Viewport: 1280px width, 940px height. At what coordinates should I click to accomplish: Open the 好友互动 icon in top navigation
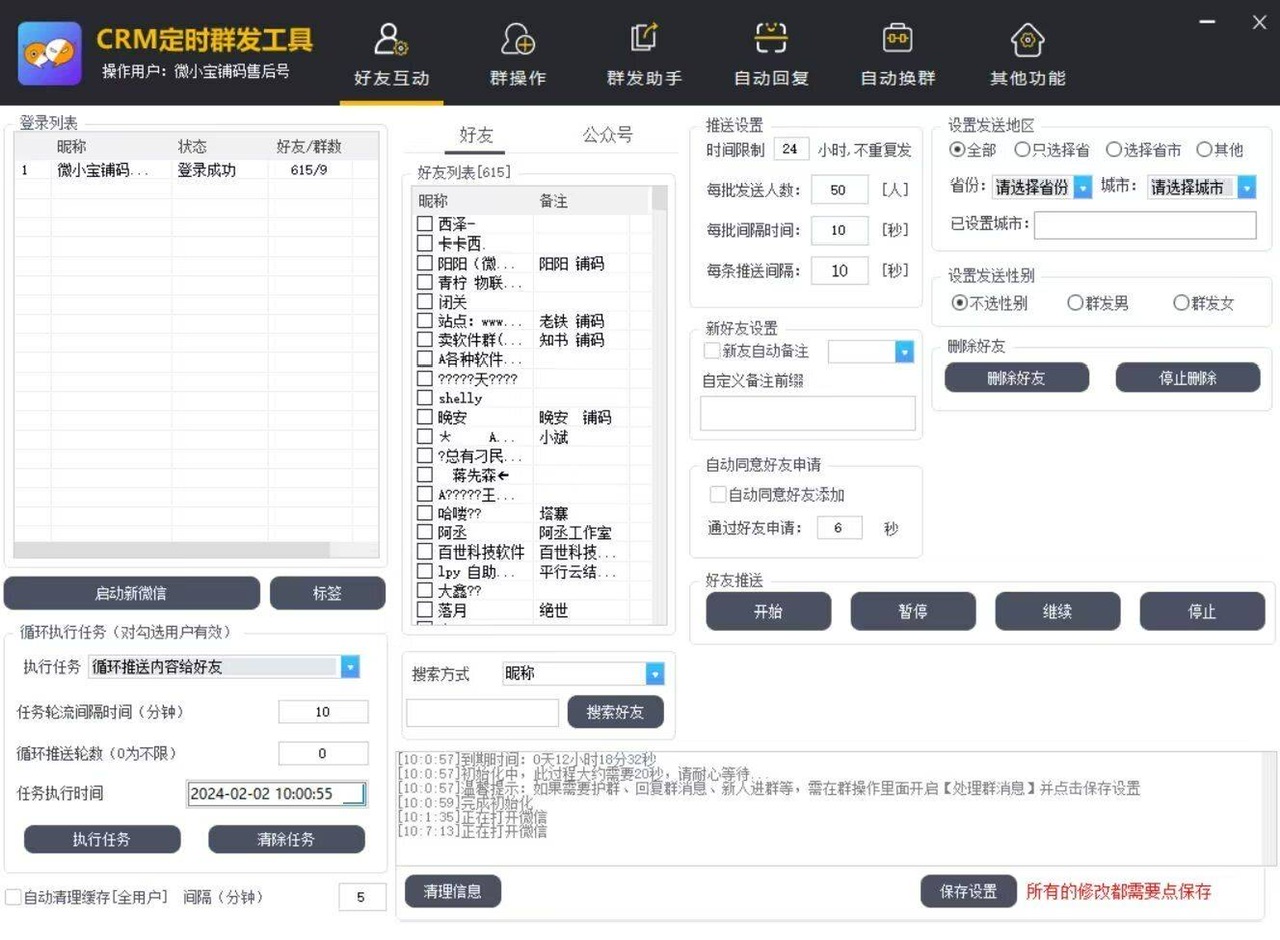click(x=390, y=40)
